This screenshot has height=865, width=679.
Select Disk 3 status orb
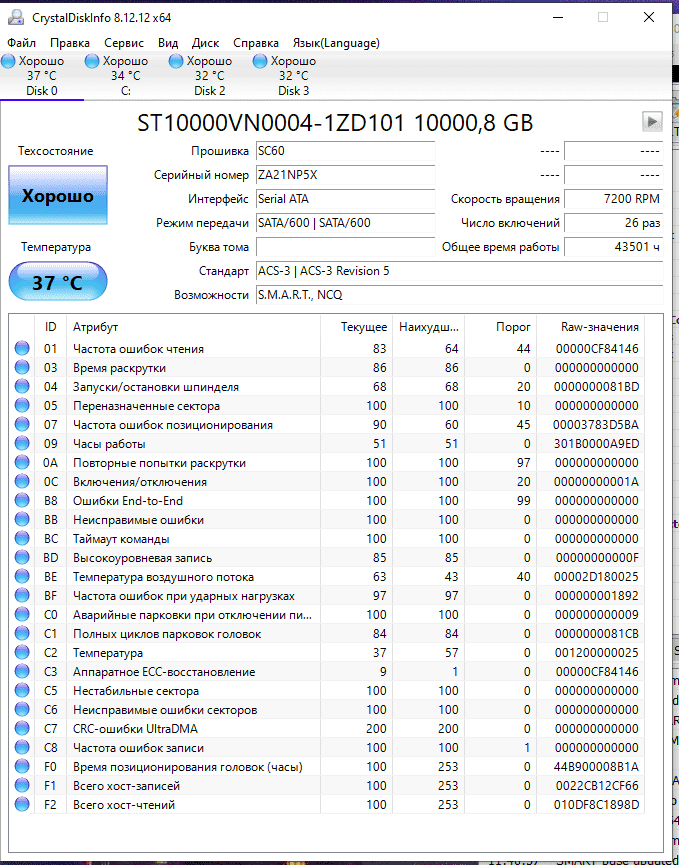click(261, 62)
